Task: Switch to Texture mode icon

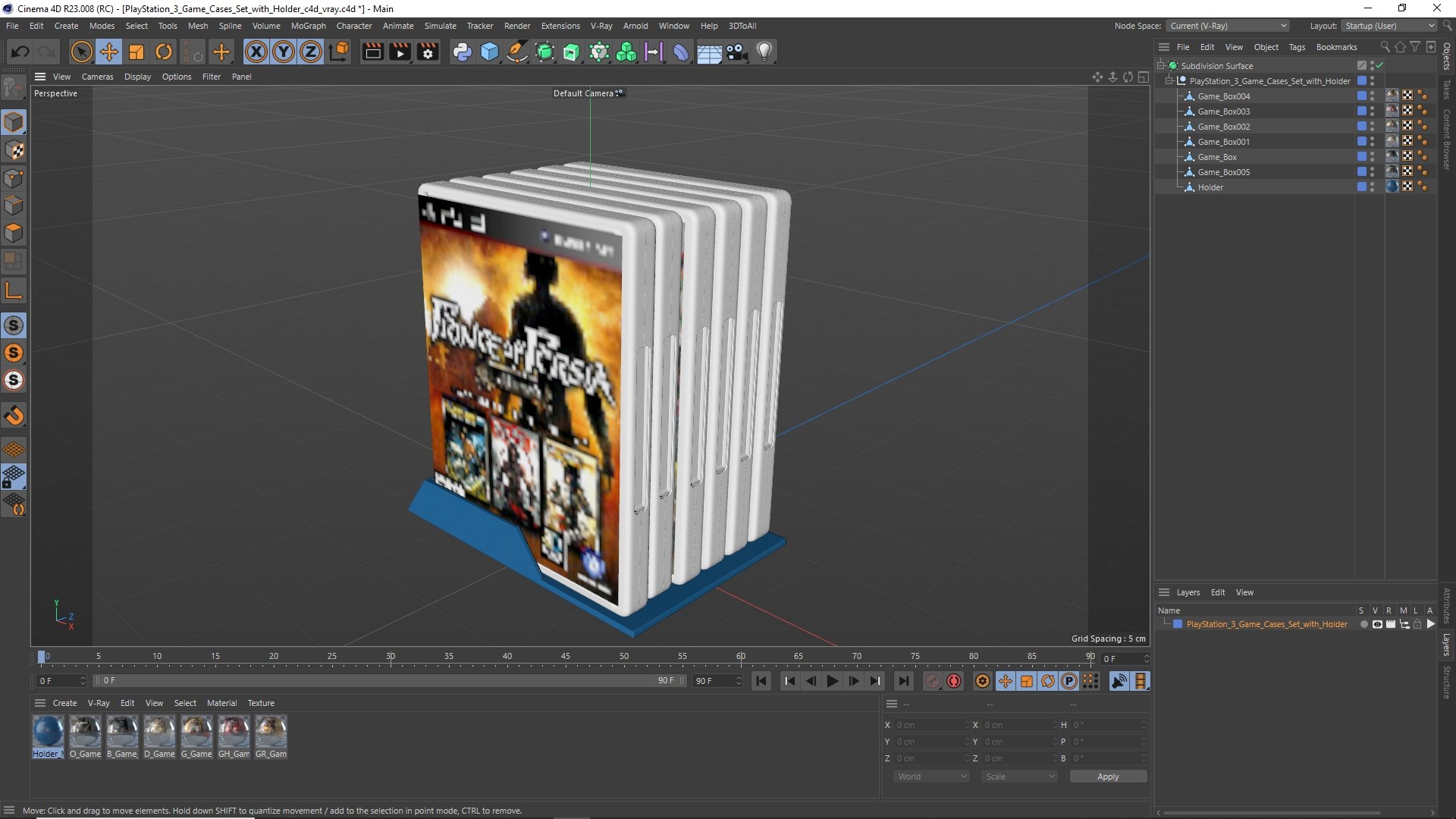Action: pyautogui.click(x=14, y=150)
